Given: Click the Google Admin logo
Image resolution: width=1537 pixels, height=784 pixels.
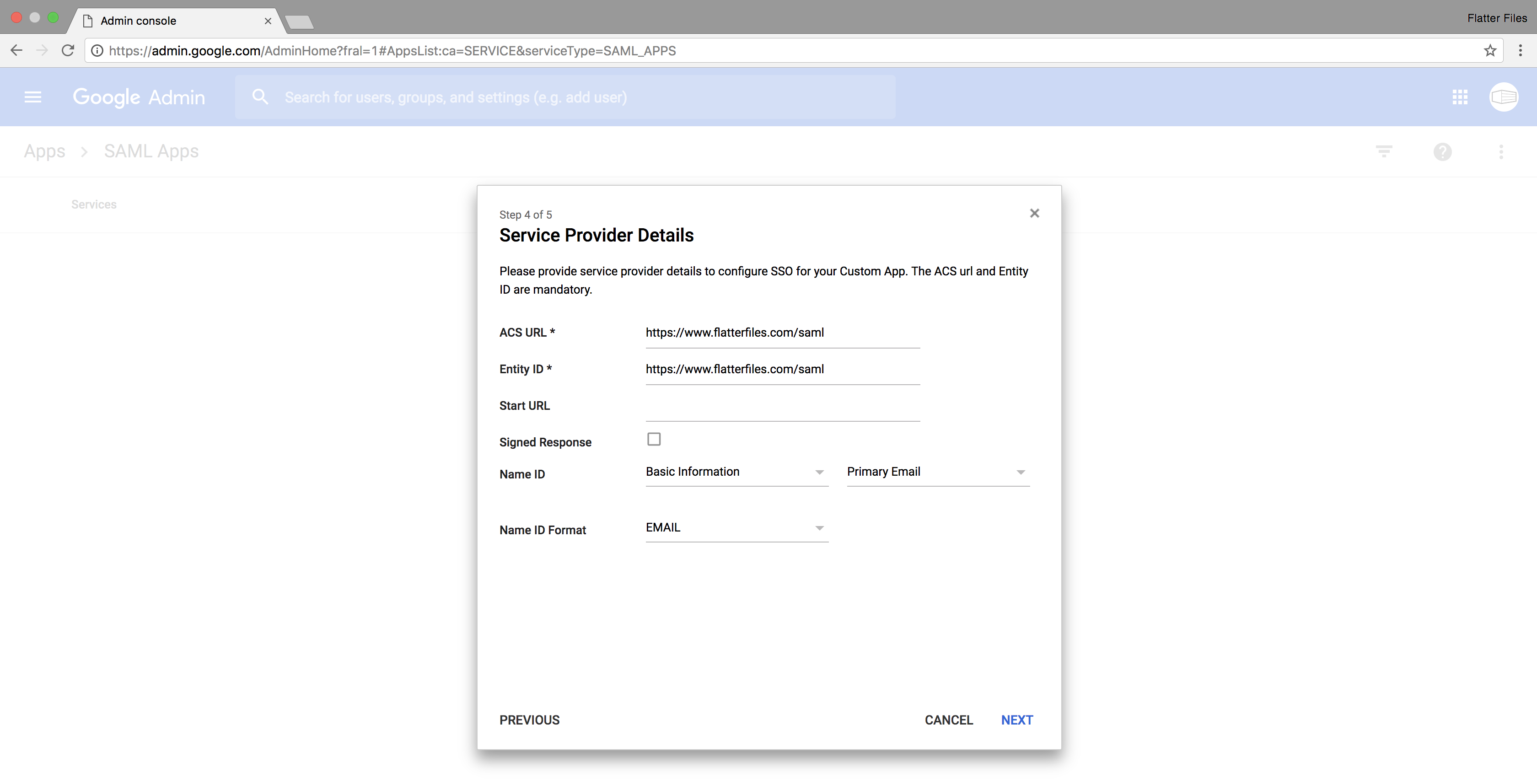Looking at the screenshot, I should [139, 97].
